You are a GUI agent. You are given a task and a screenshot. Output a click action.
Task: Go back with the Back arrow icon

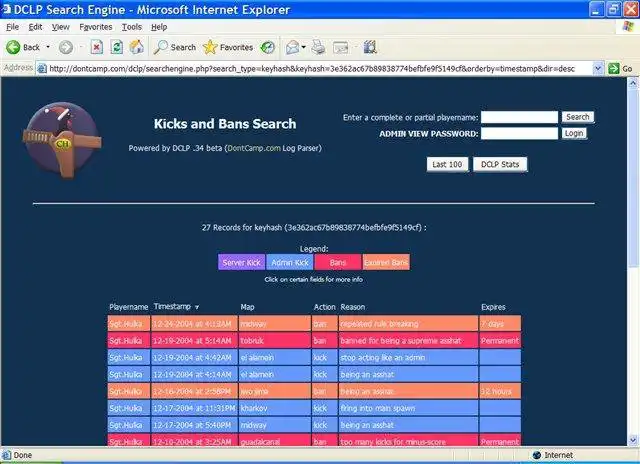click(13, 47)
